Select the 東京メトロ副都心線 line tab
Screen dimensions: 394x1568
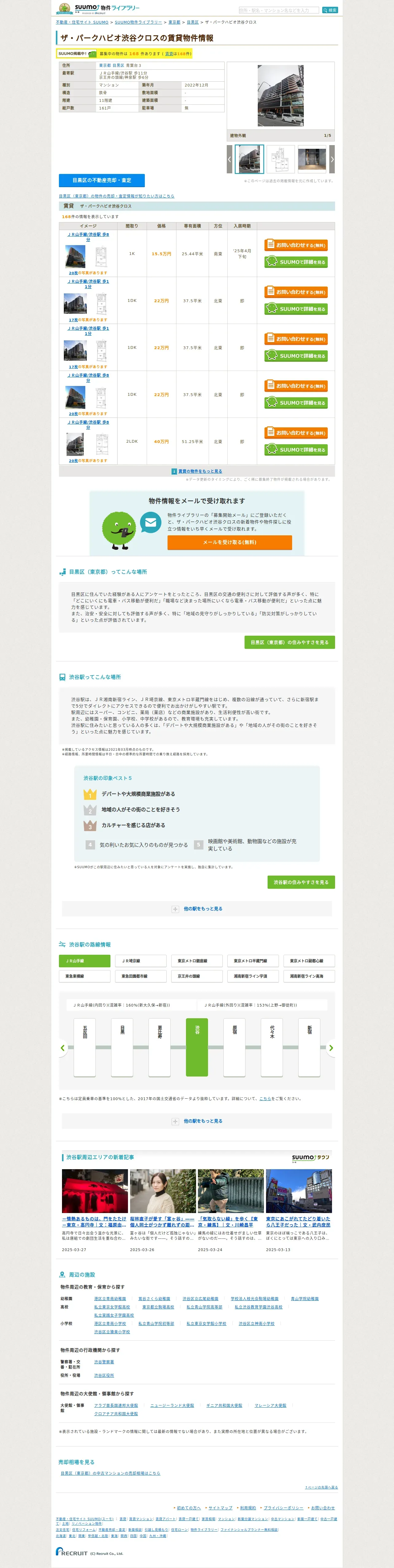click(309, 961)
